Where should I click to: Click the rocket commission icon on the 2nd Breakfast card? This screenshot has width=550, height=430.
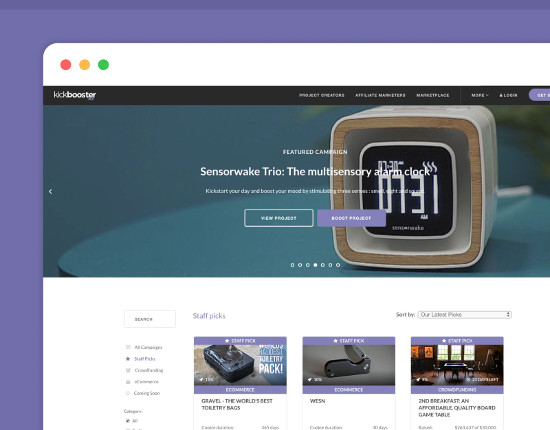(x=418, y=379)
